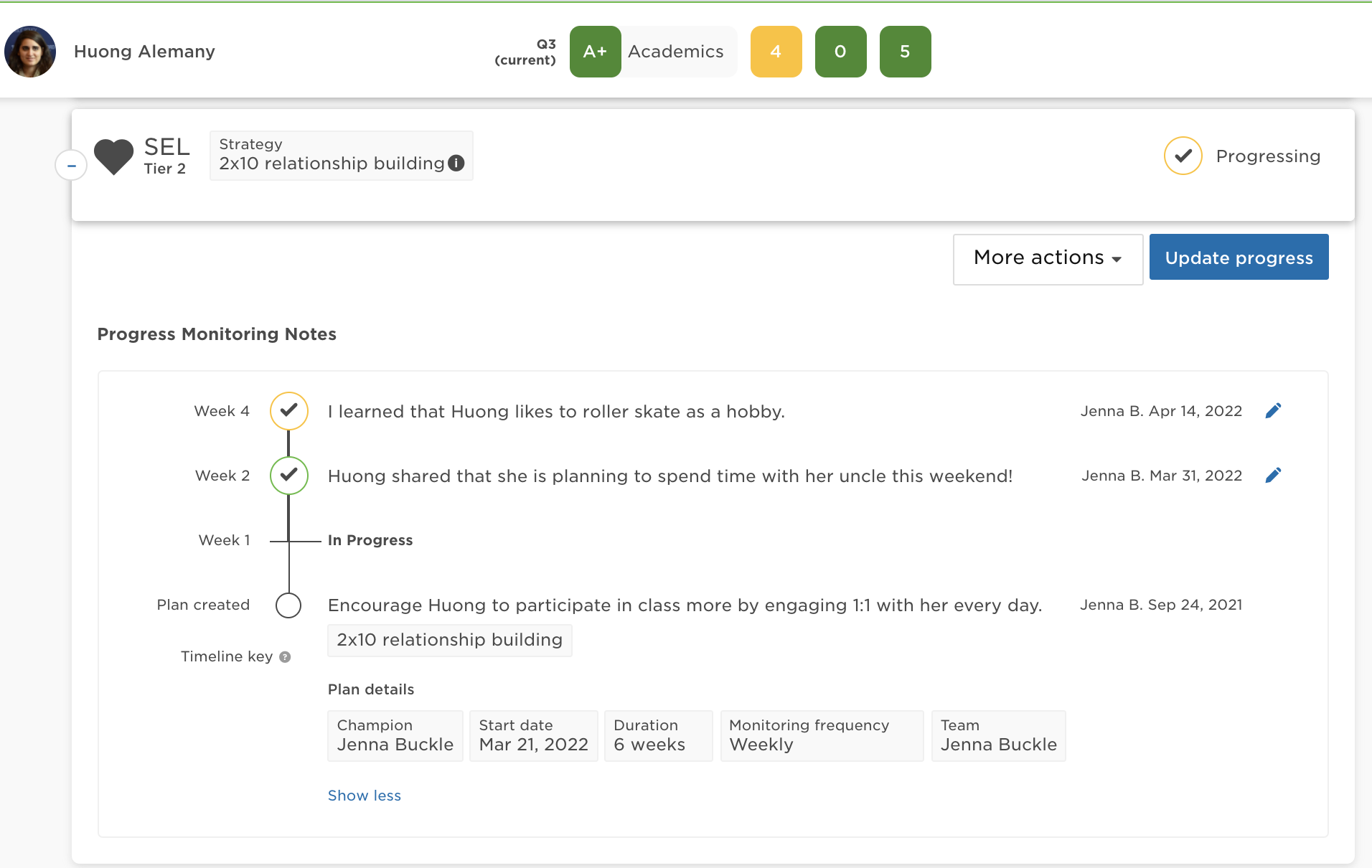
Task: Click Show less to collapse details
Action: [364, 796]
